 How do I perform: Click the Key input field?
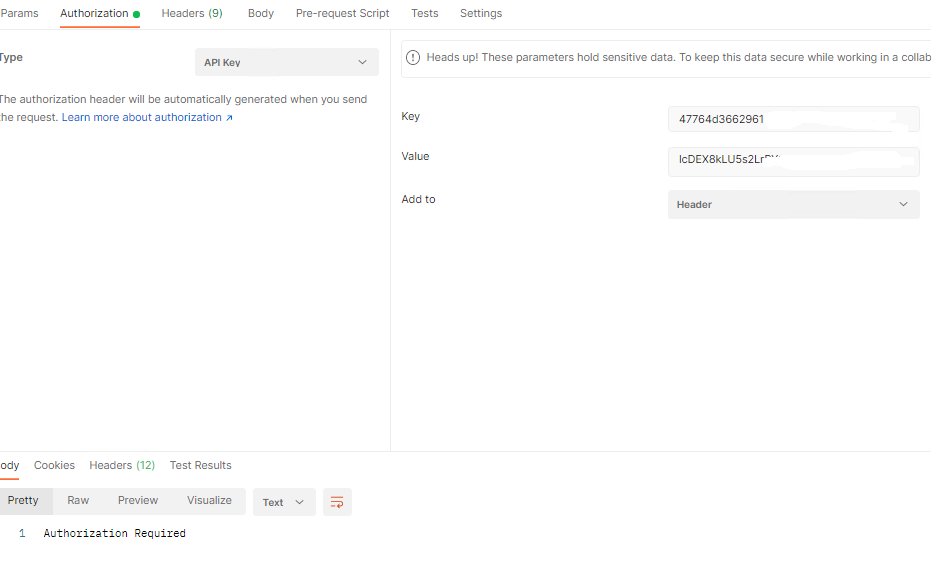793,119
